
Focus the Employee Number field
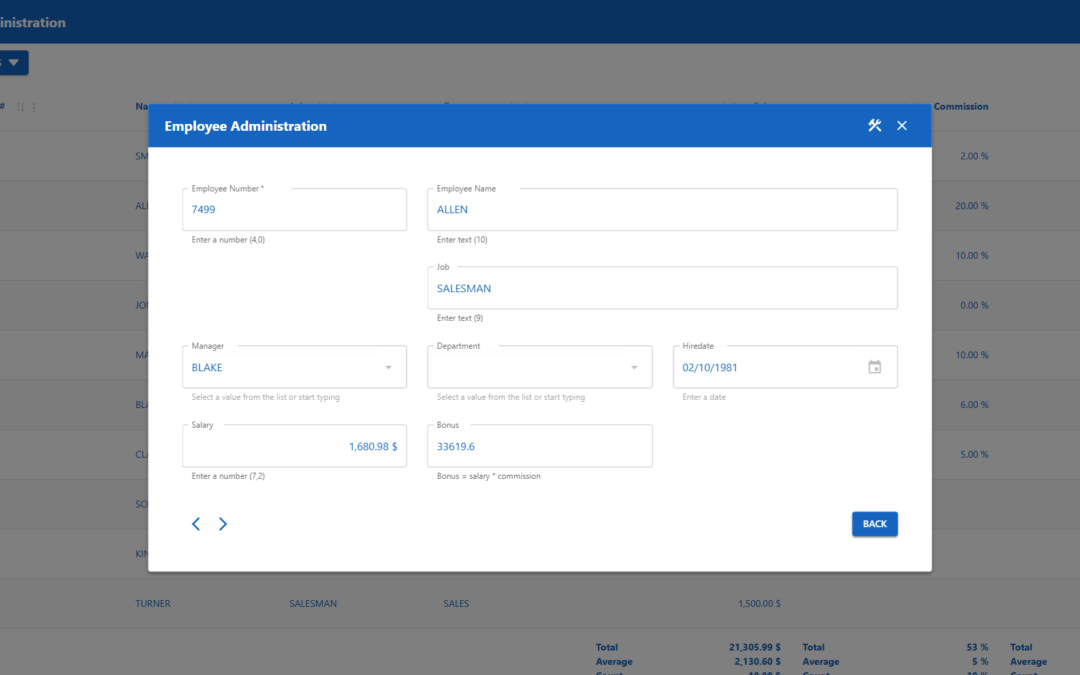[x=294, y=209]
